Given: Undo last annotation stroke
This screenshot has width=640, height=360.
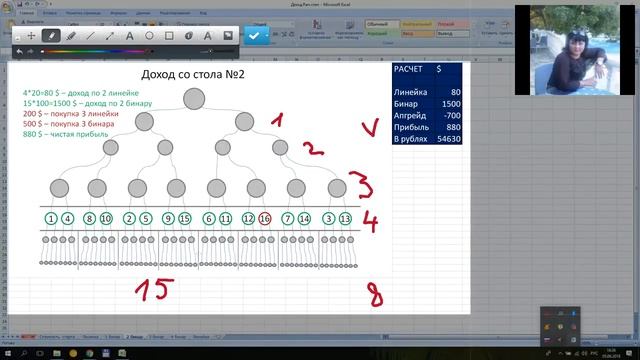Looking at the screenshot, I should pyautogui.click(x=20, y=52).
